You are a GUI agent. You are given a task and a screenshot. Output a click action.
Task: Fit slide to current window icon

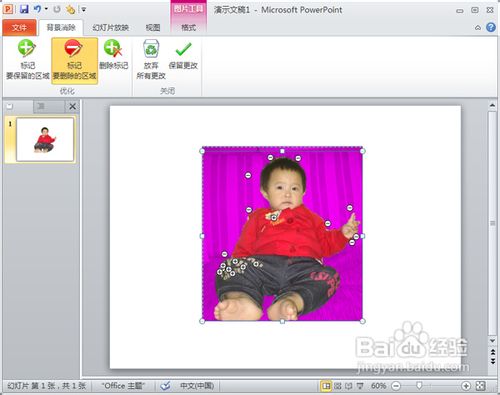click(x=480, y=386)
